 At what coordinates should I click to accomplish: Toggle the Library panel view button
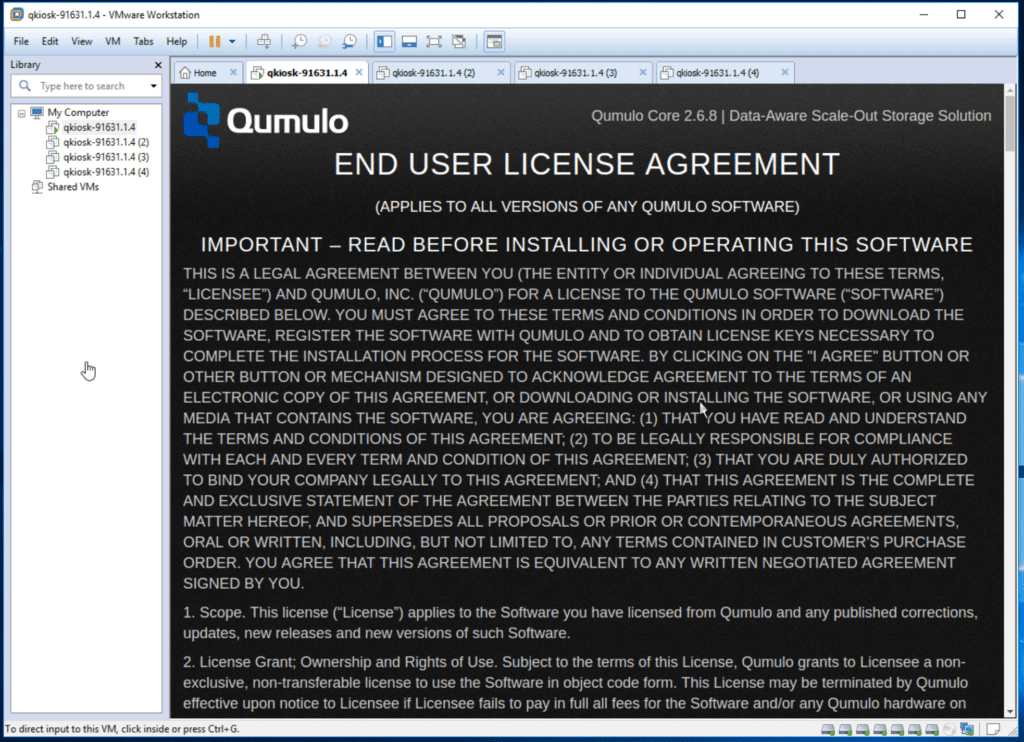pos(384,42)
